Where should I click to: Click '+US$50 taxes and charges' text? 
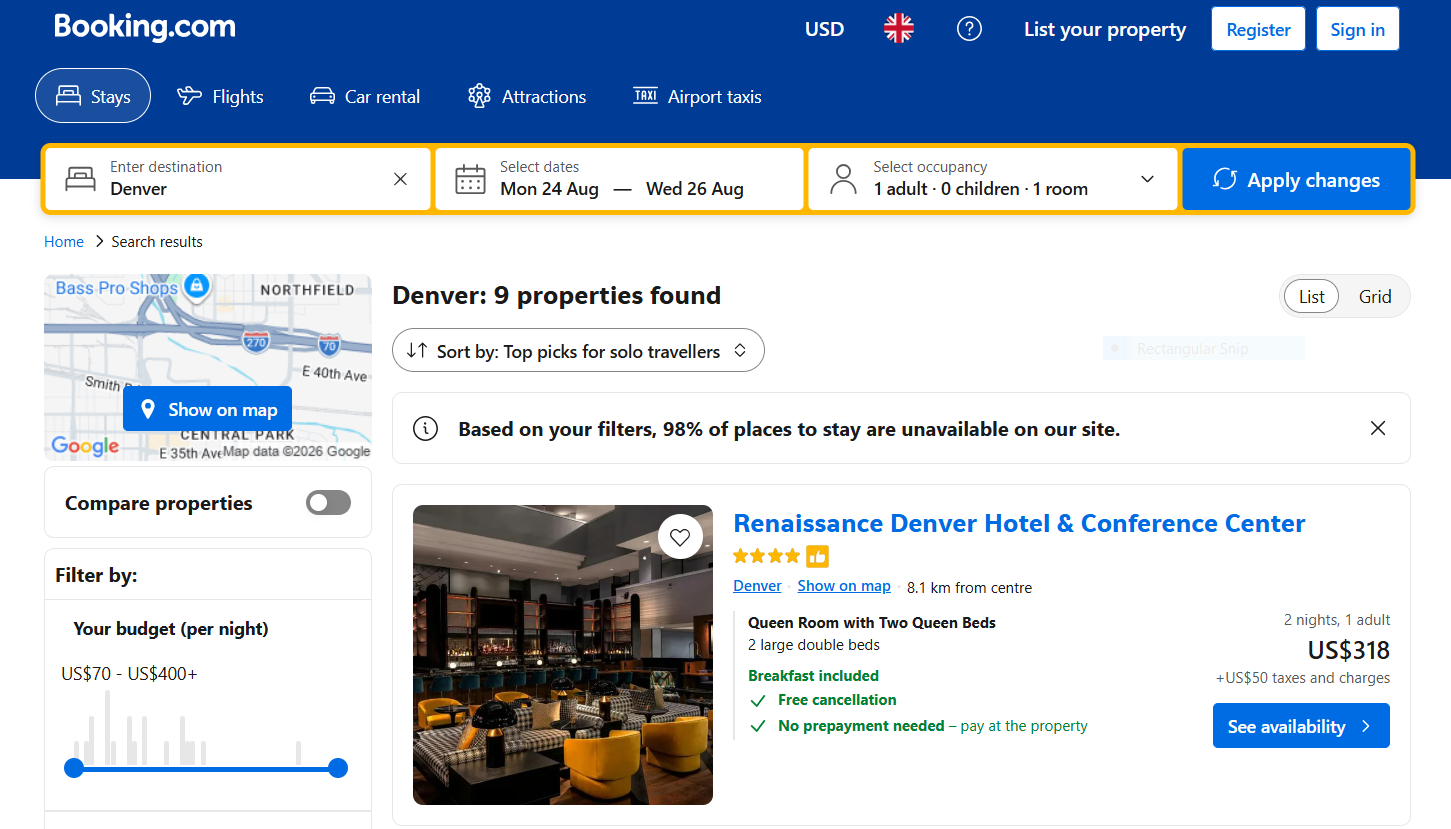(1303, 678)
